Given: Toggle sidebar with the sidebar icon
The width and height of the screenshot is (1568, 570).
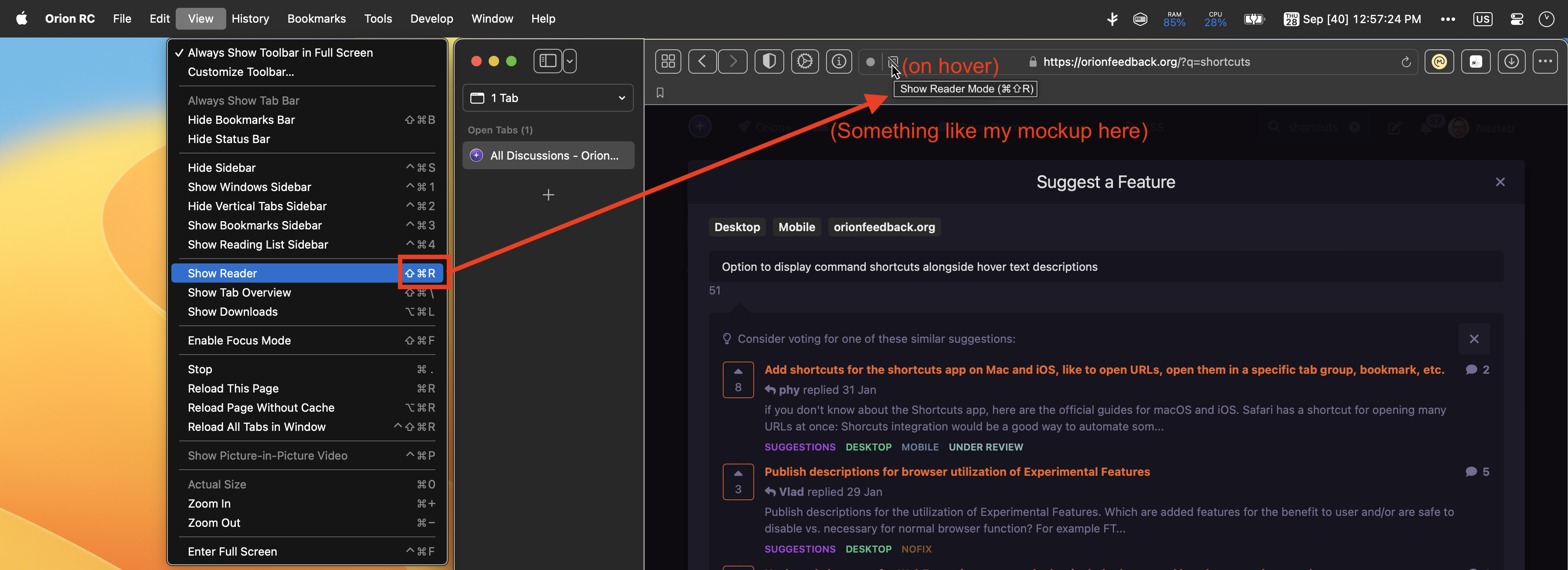Looking at the screenshot, I should 548,61.
